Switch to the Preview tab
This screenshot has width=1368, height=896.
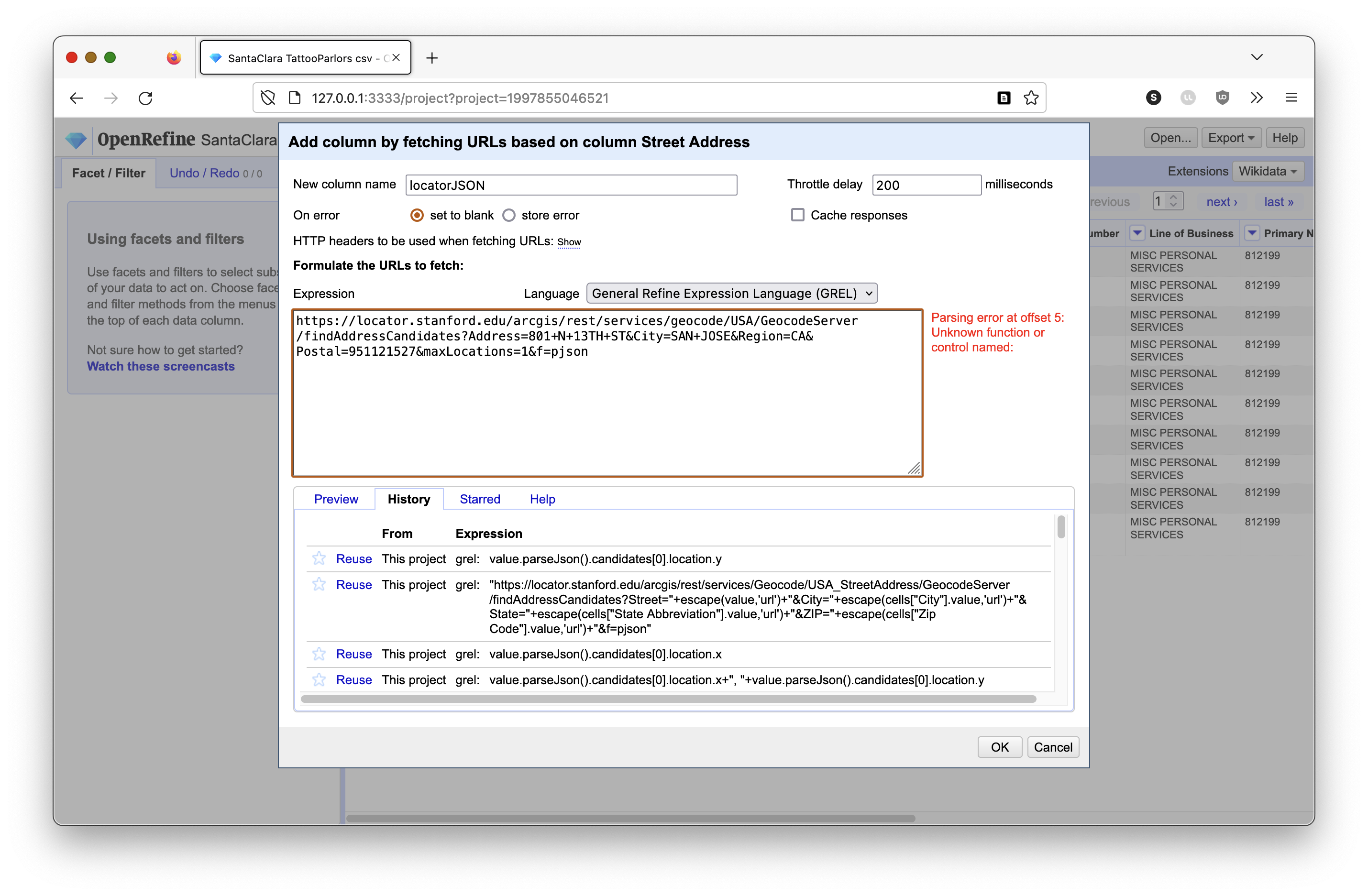(x=336, y=499)
